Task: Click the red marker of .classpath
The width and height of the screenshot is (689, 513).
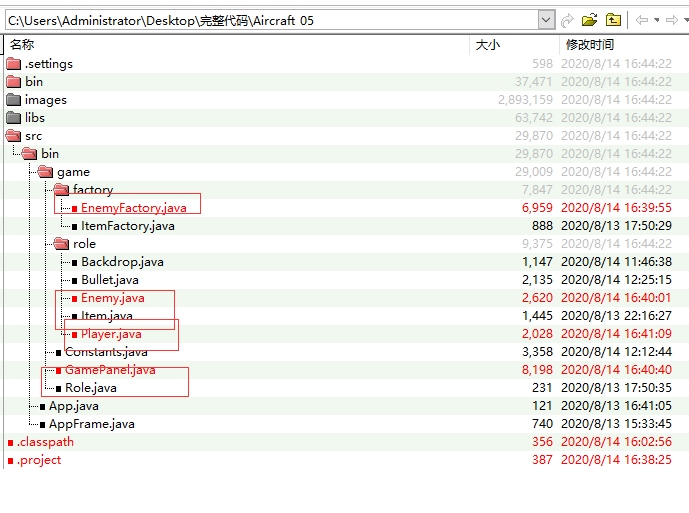Action: coord(11,443)
